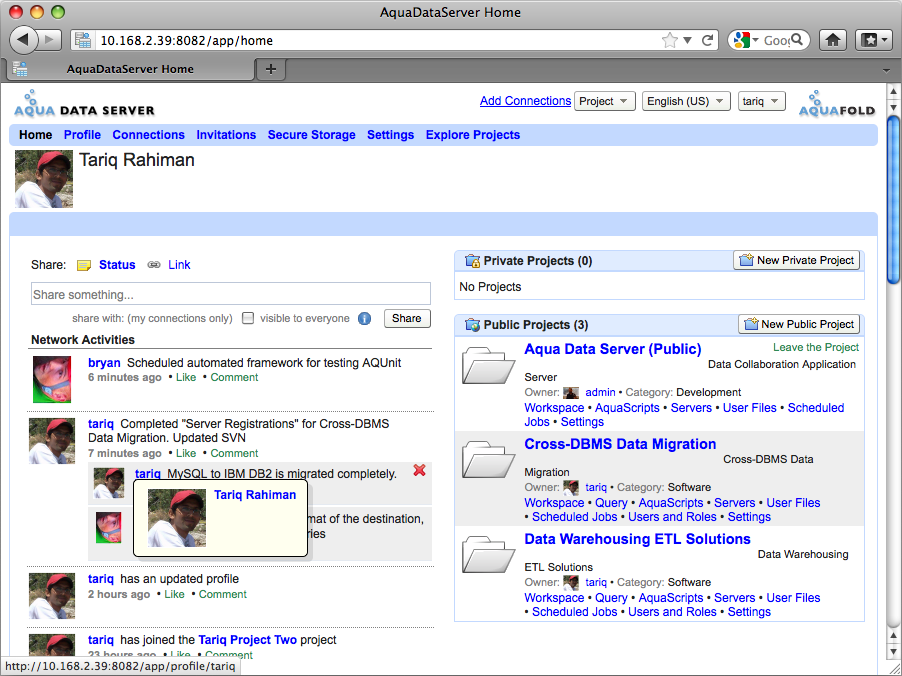Click the vertical page scrollbar thumb
This screenshot has height=676, width=902.
click(x=893, y=200)
